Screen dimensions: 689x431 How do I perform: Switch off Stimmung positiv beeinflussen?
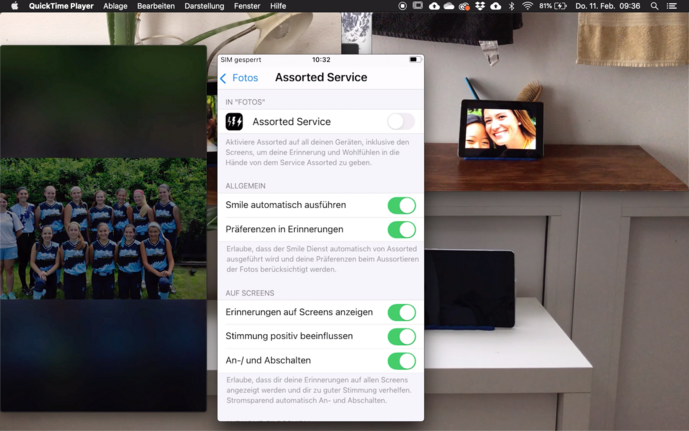coord(401,337)
